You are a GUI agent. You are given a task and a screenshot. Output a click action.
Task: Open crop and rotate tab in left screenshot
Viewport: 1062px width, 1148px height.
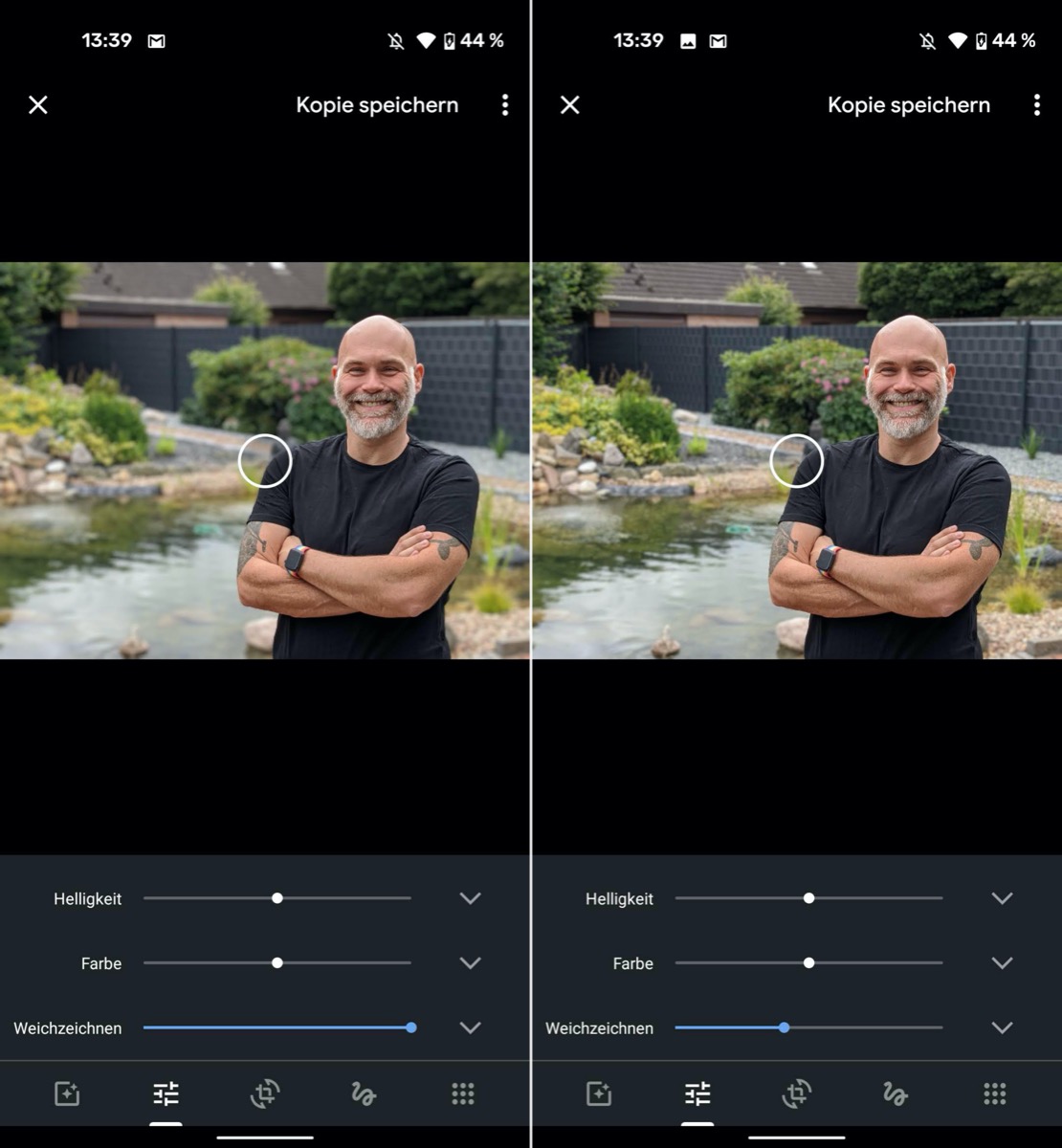point(265,1093)
